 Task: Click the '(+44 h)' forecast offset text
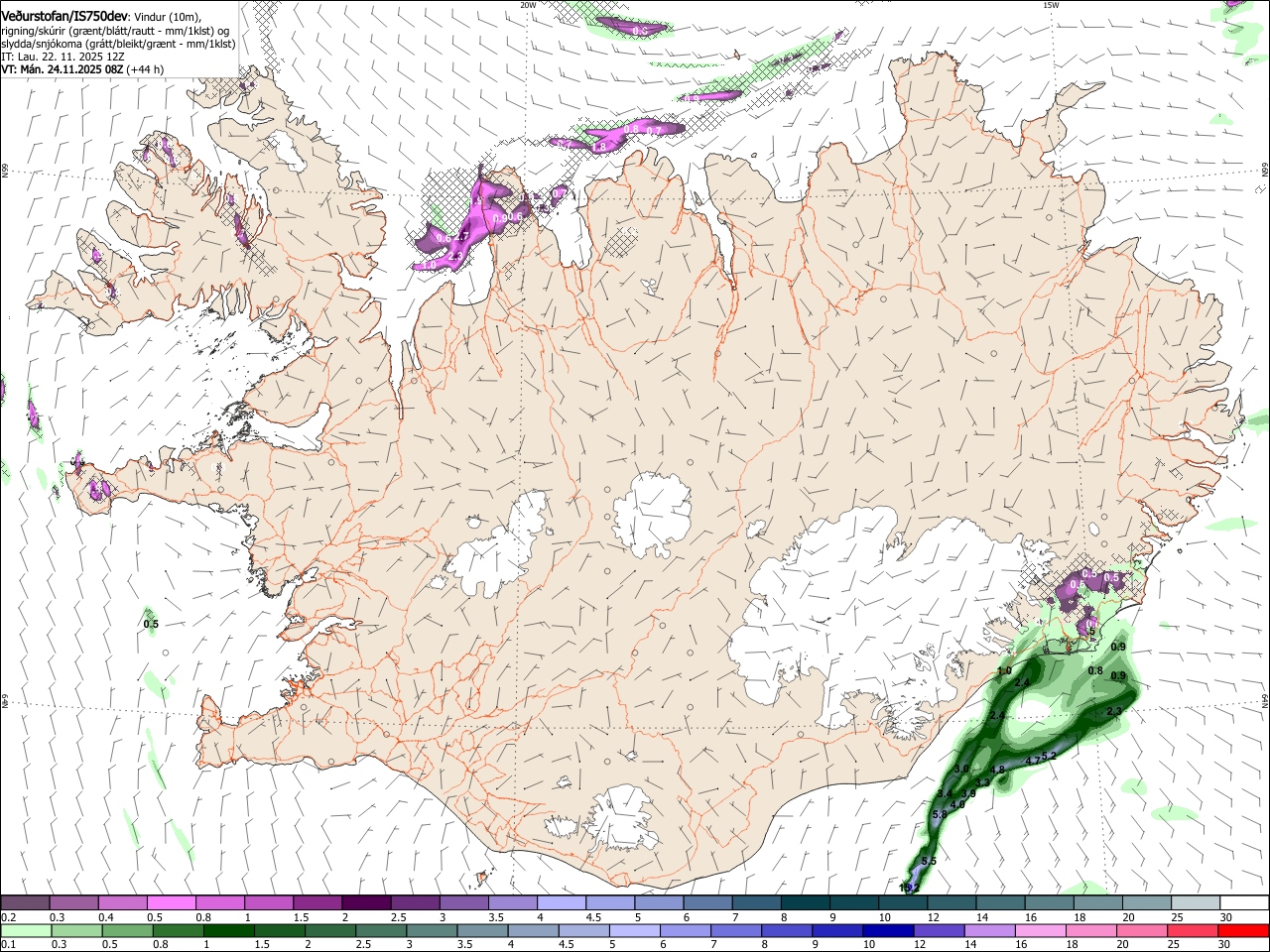pyautogui.click(x=143, y=69)
